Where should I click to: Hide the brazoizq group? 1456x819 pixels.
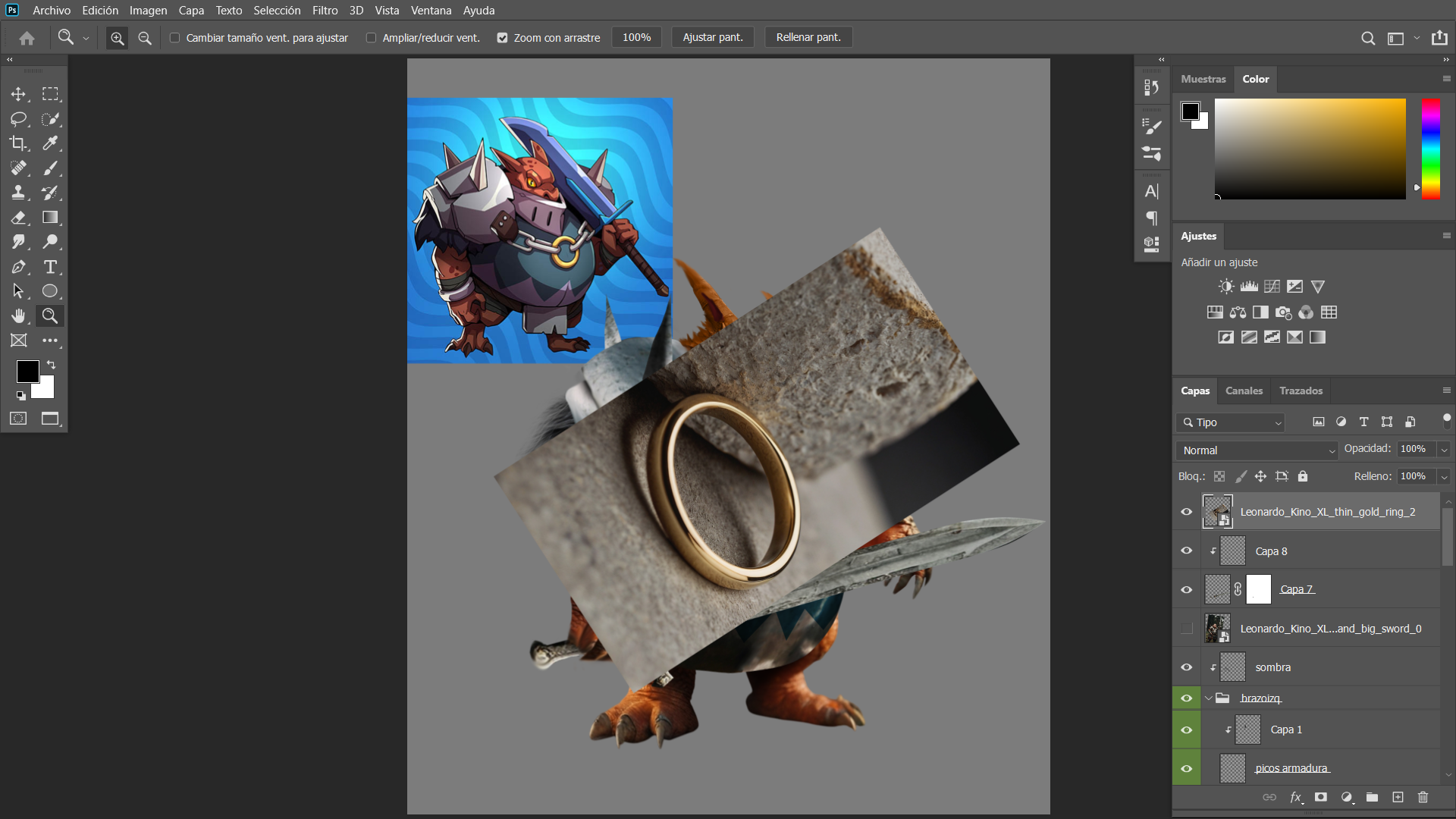(1187, 698)
